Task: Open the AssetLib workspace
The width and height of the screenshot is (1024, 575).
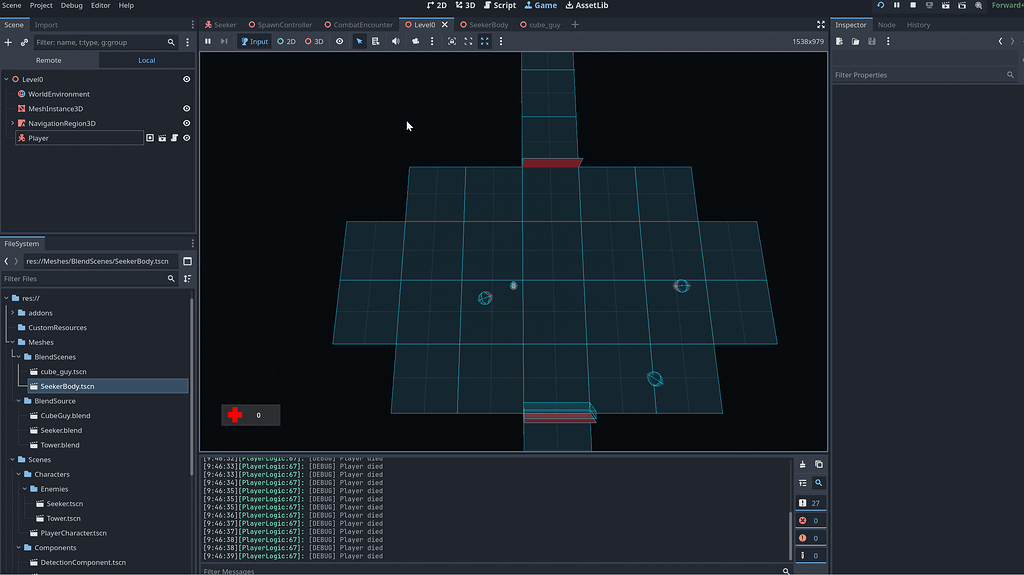Action: [x=586, y=5]
